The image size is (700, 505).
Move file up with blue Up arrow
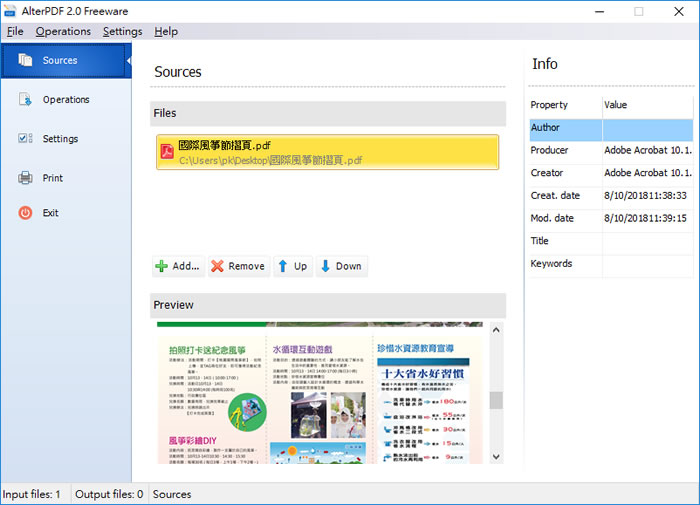pyautogui.click(x=293, y=266)
